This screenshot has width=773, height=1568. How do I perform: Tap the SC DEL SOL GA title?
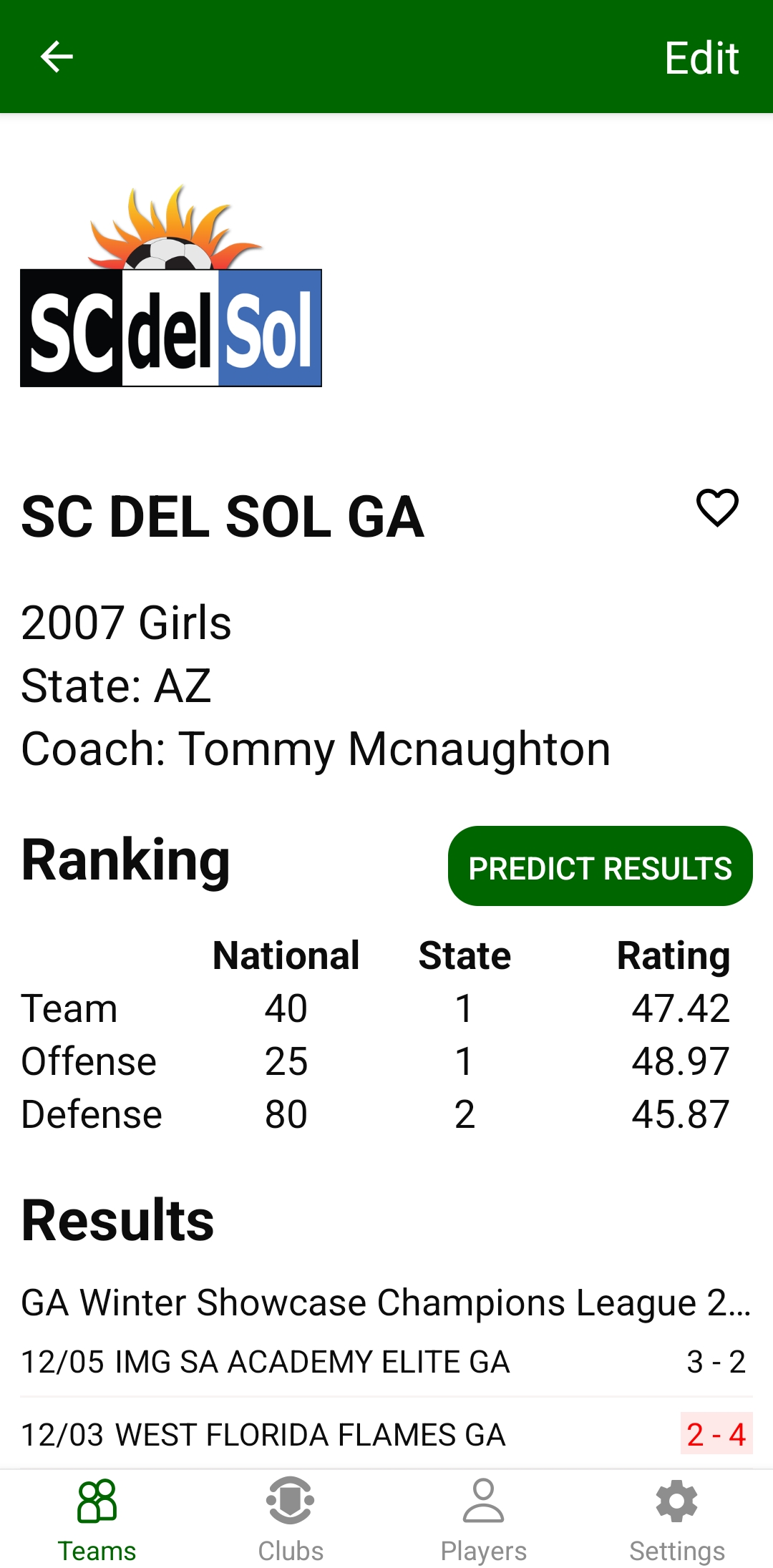[x=223, y=517]
